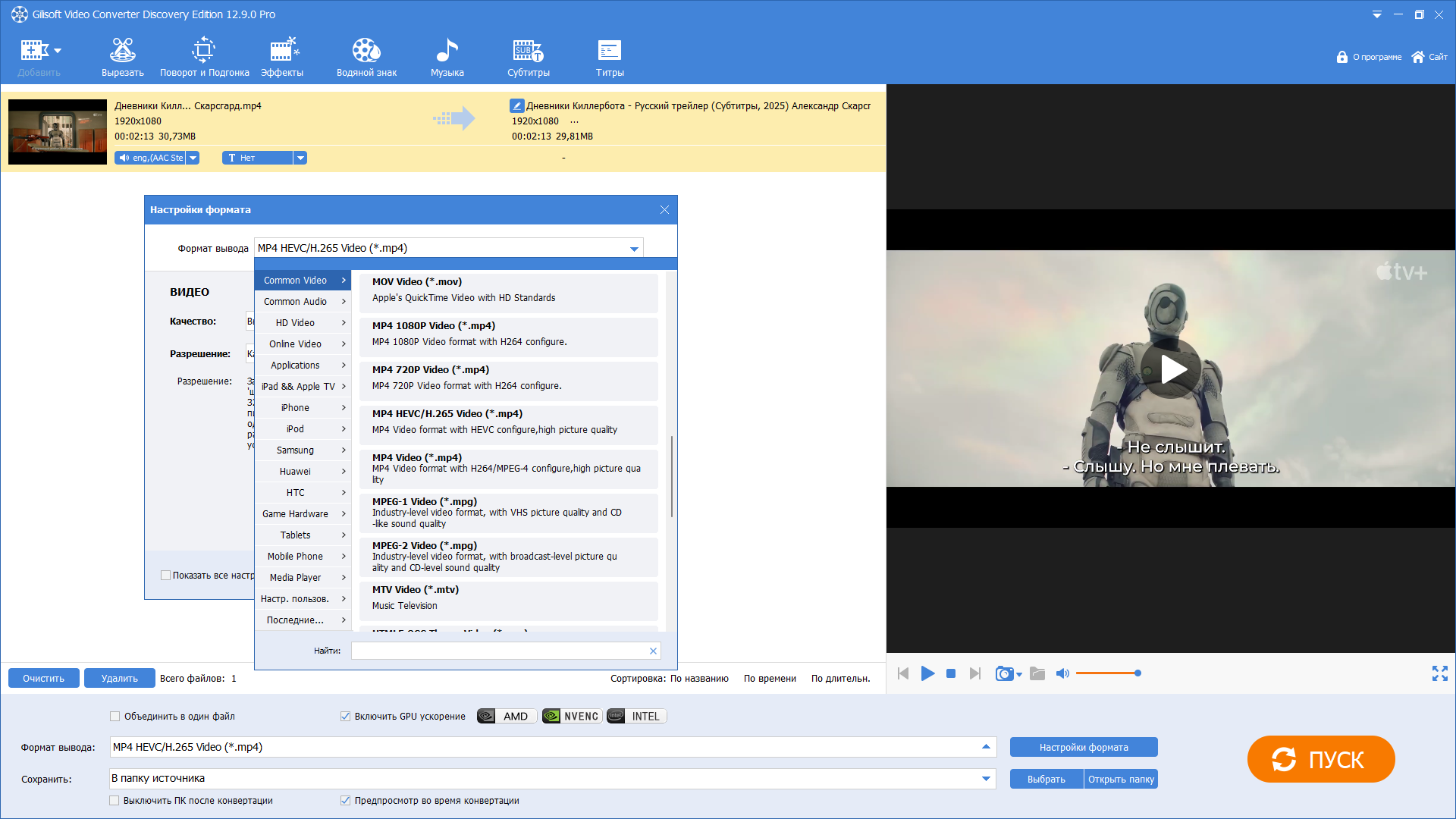Enable Объединить в один файл checkbox

[x=115, y=716]
